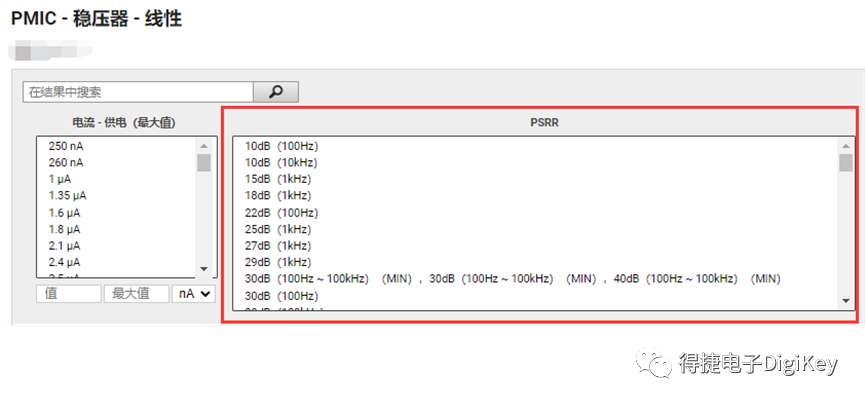Screen dimensions: 865x403
Task: Focus the 在结果中搜索 search field
Action: click(x=138, y=92)
